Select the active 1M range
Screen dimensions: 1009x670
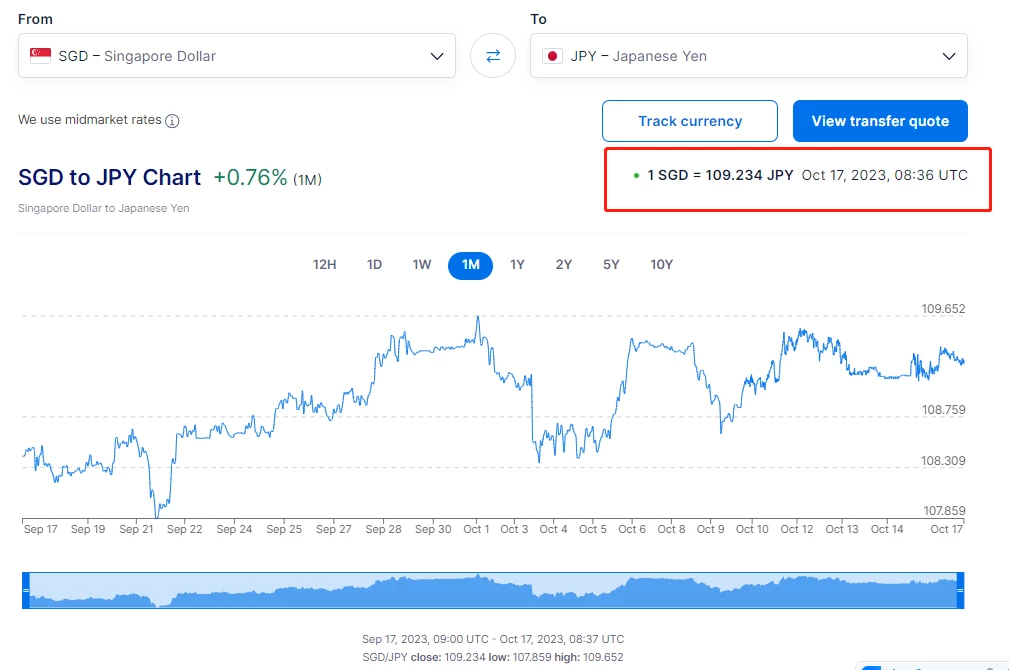(470, 265)
